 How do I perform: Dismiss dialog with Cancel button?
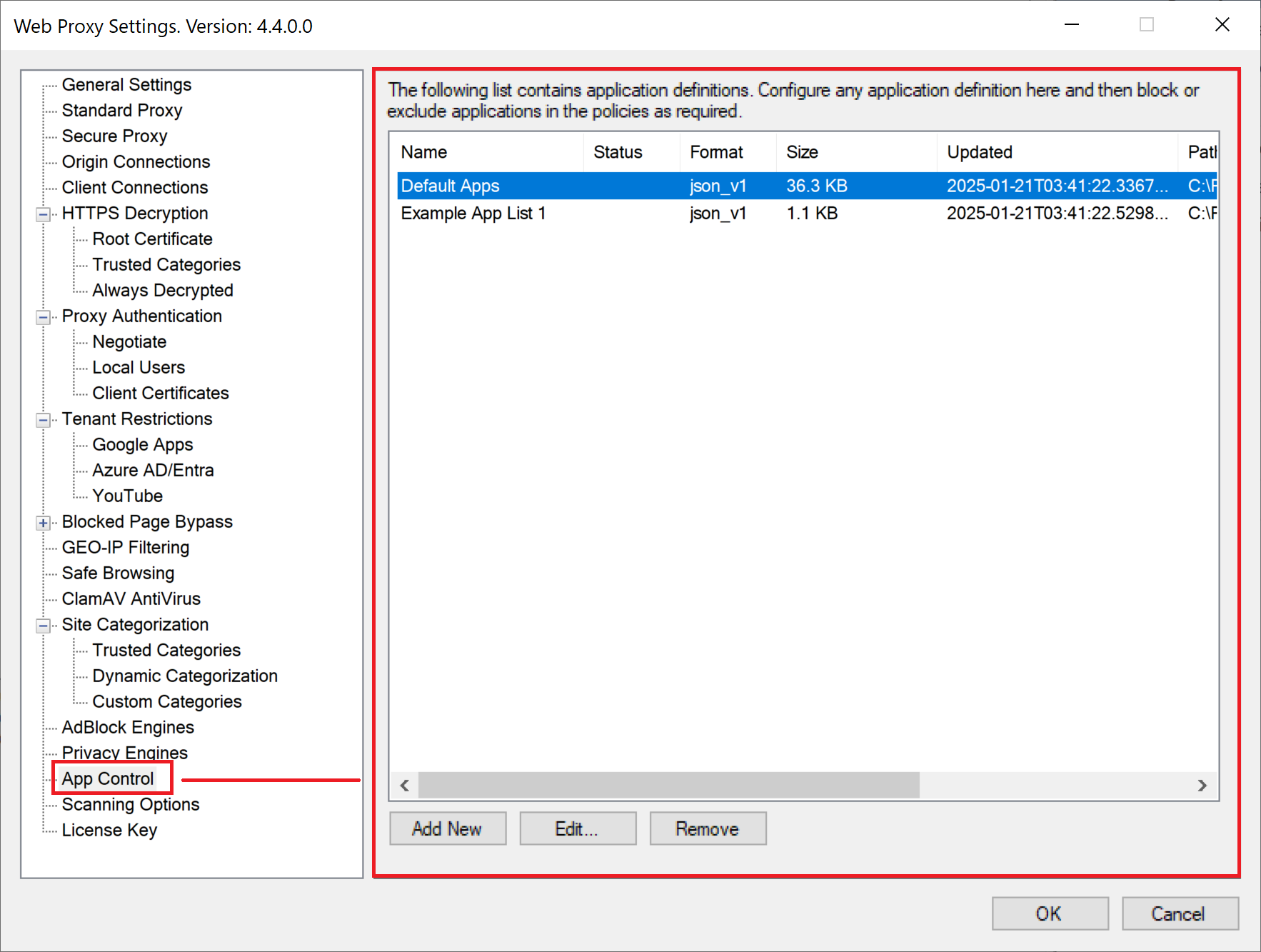click(1180, 913)
